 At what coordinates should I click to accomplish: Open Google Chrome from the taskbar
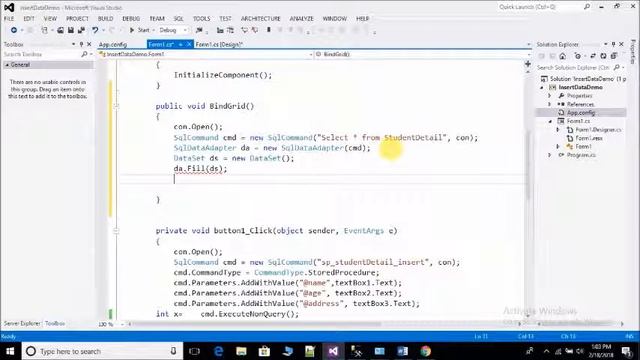425,351
